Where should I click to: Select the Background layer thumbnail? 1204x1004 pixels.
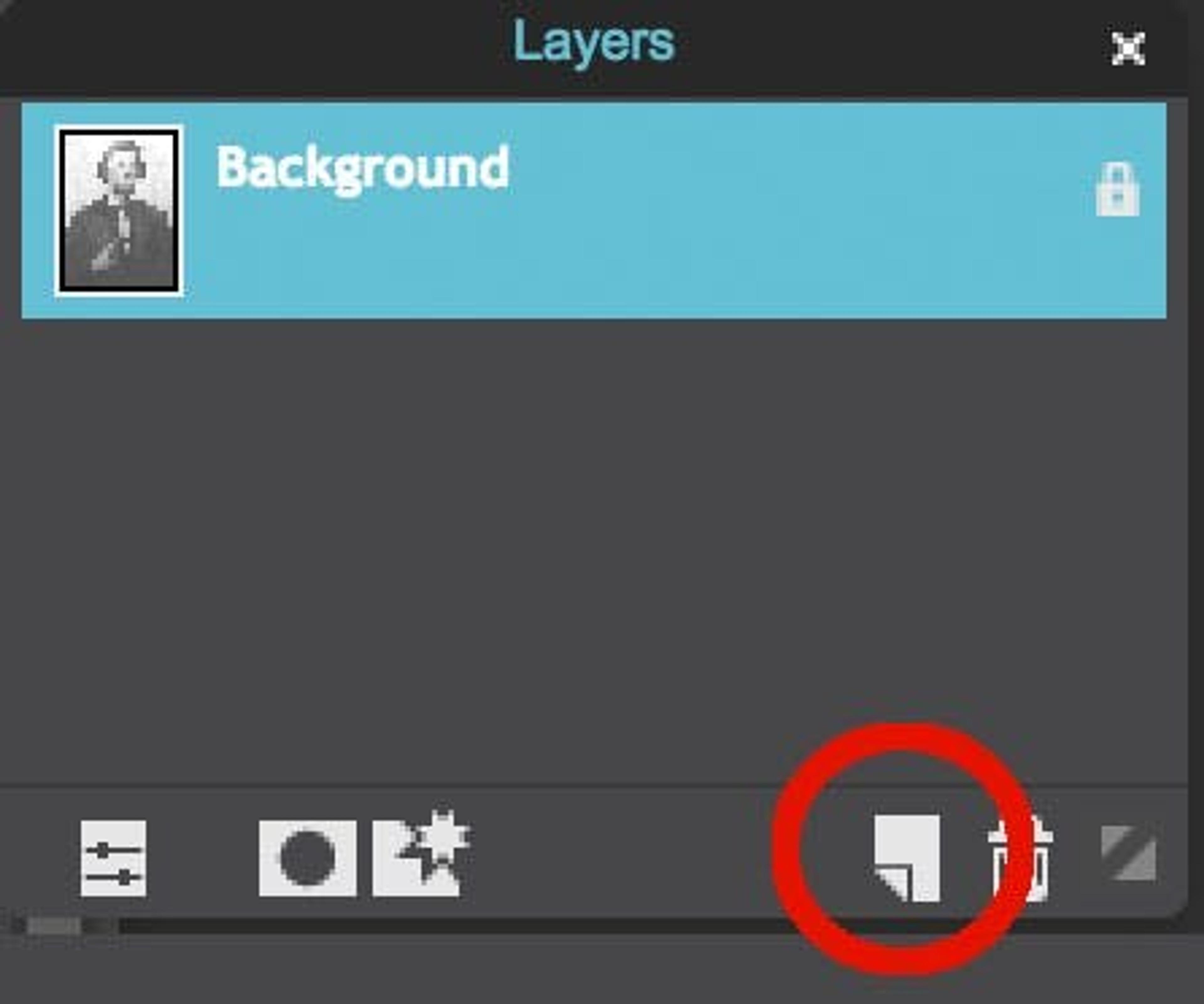[119, 210]
